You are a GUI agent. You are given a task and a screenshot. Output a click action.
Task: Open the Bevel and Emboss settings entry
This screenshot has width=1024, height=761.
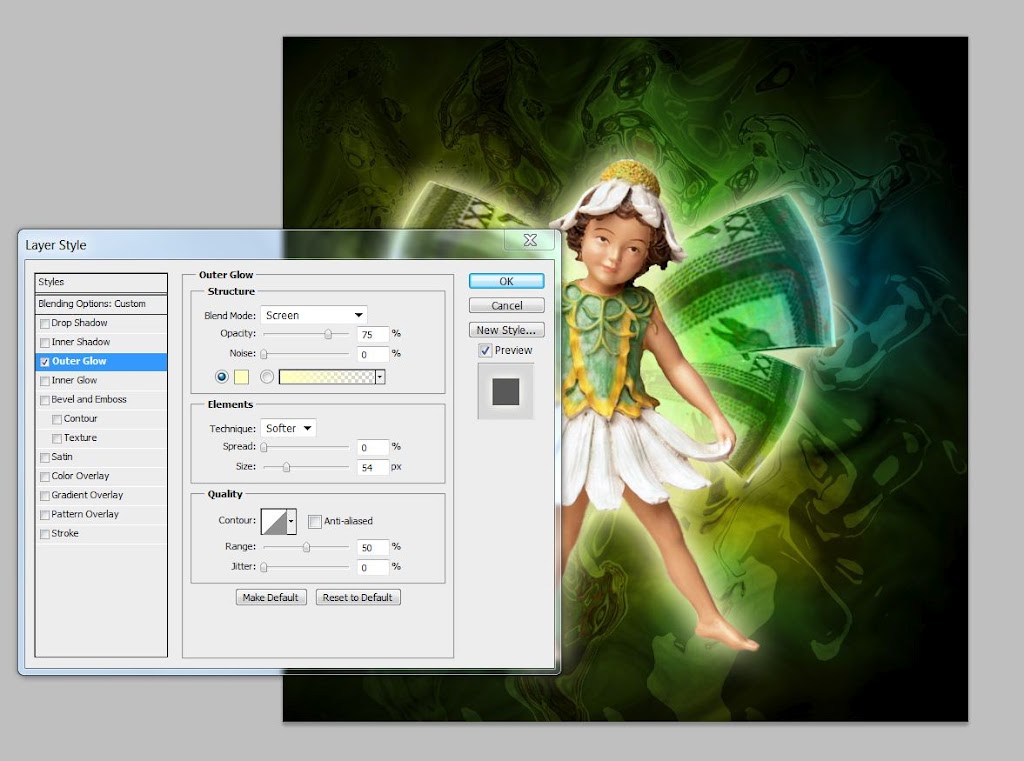tap(101, 400)
